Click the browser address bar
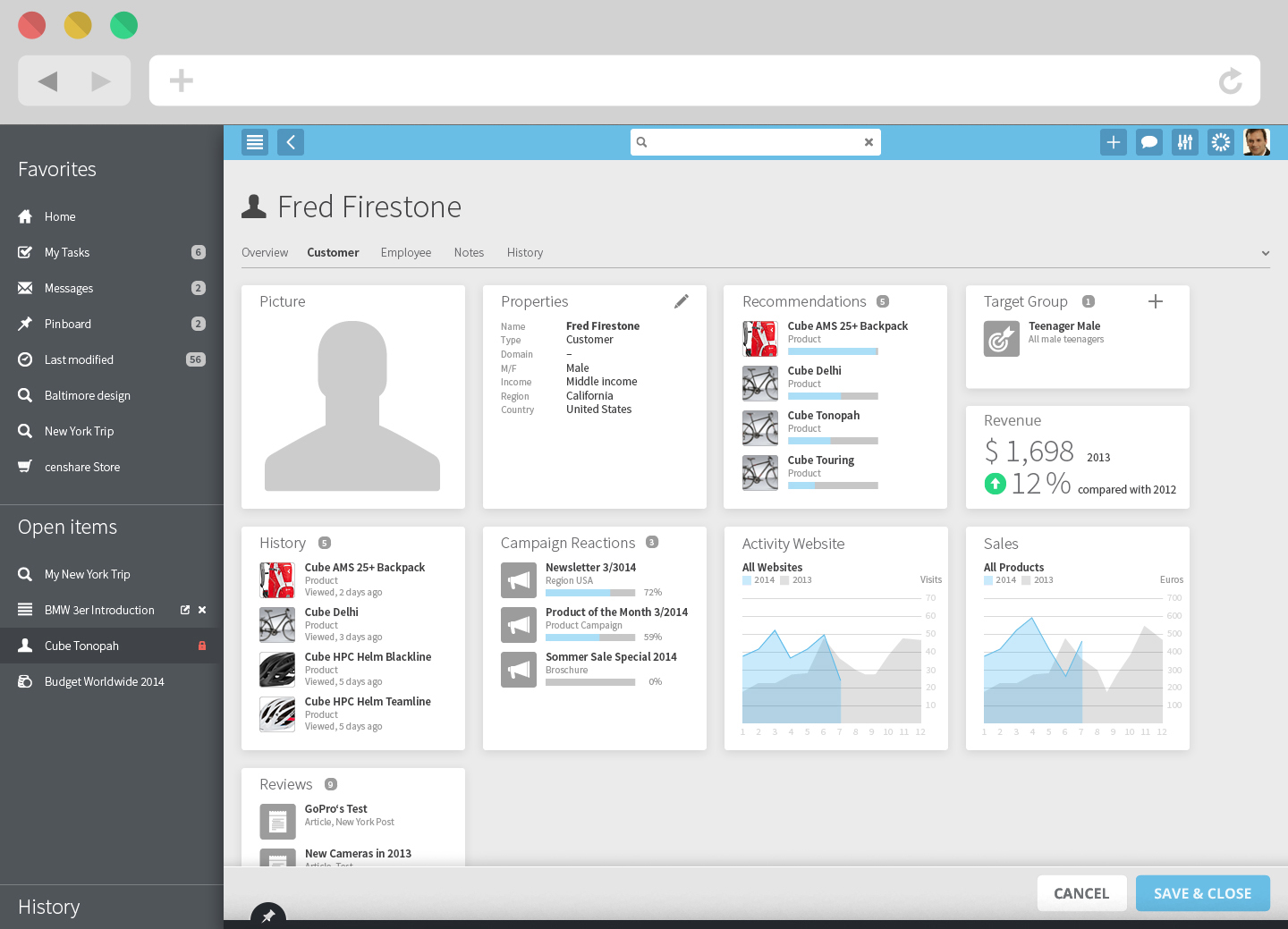The width and height of the screenshot is (1288, 929). coord(705,80)
